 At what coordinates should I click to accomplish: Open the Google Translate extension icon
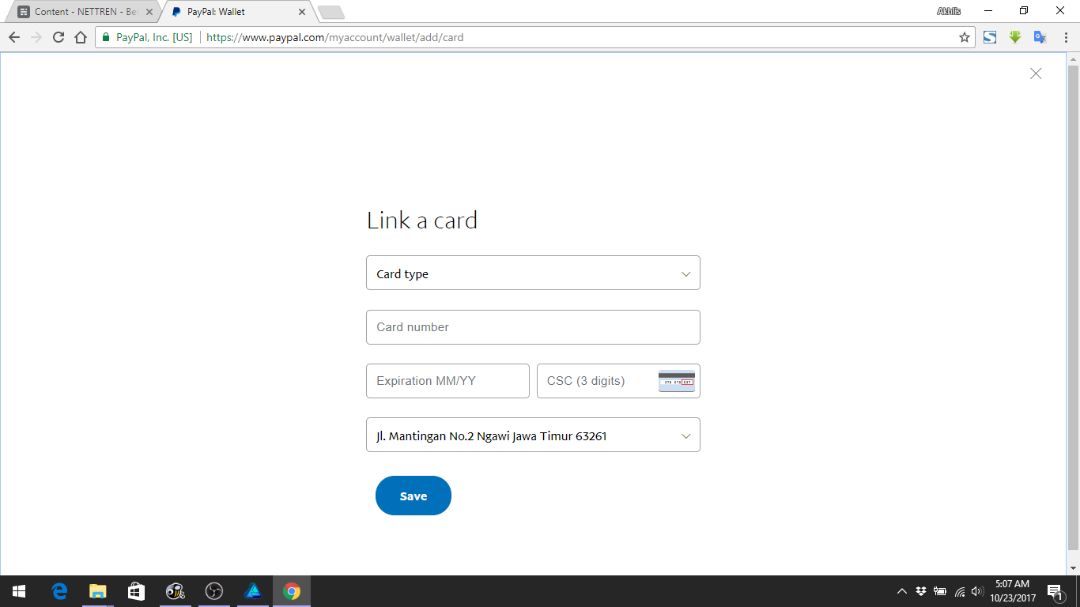click(1040, 37)
